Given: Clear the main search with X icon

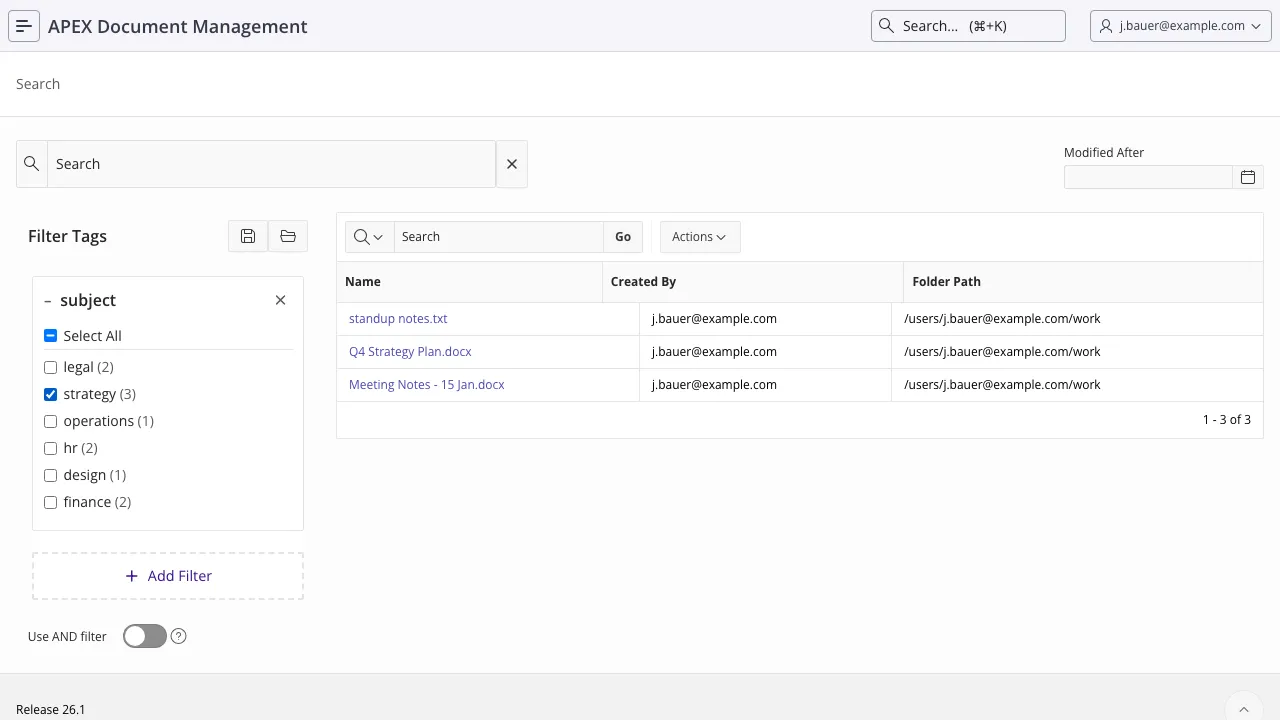Looking at the screenshot, I should (512, 164).
